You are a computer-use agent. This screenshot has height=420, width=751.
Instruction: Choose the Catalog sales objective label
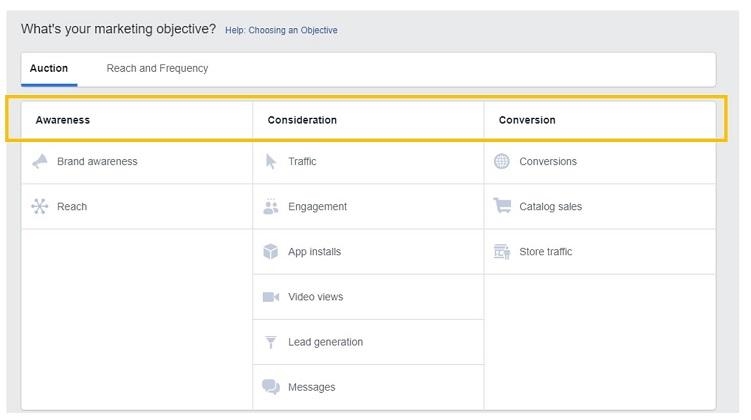click(550, 207)
